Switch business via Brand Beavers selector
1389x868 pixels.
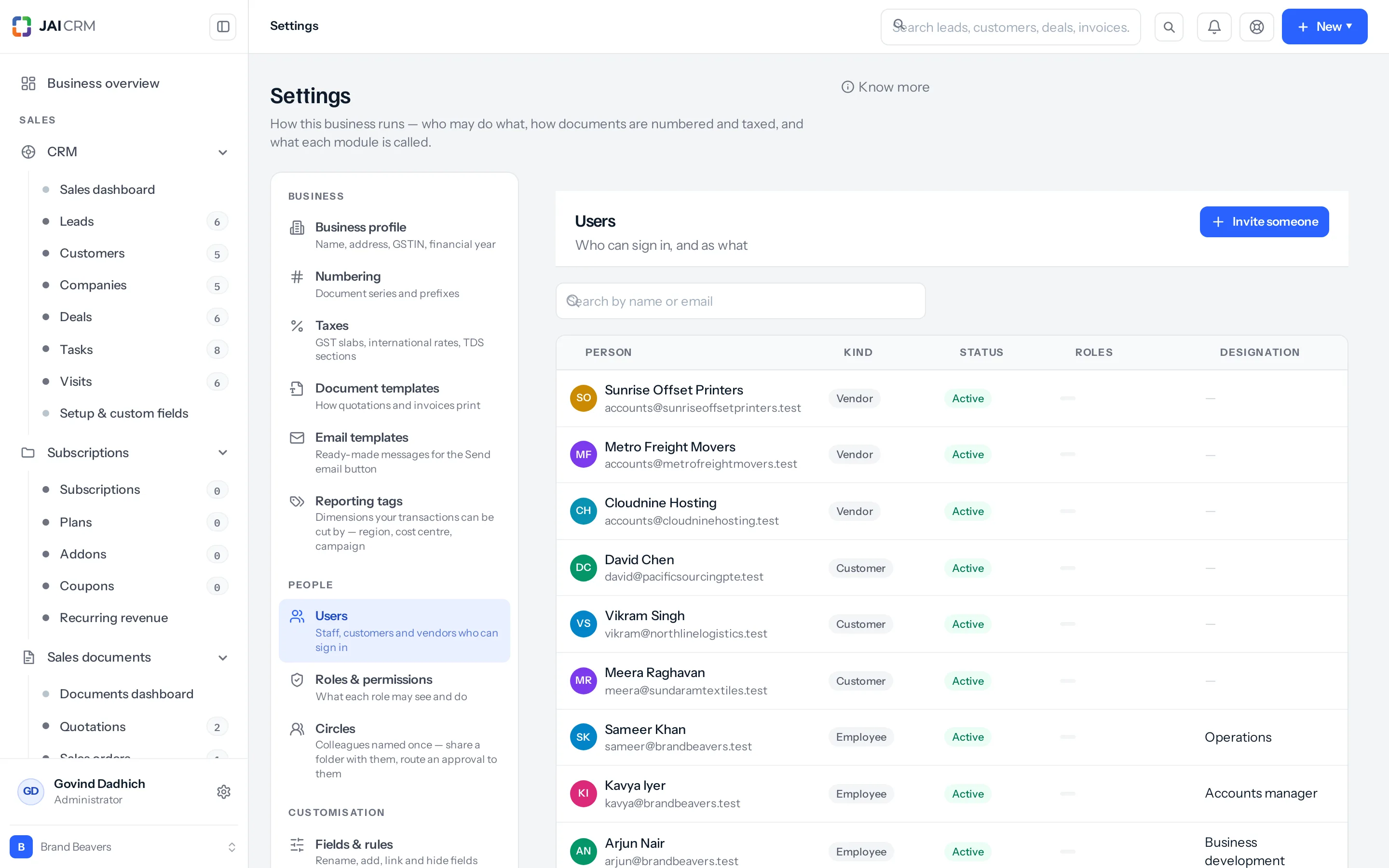point(124,847)
